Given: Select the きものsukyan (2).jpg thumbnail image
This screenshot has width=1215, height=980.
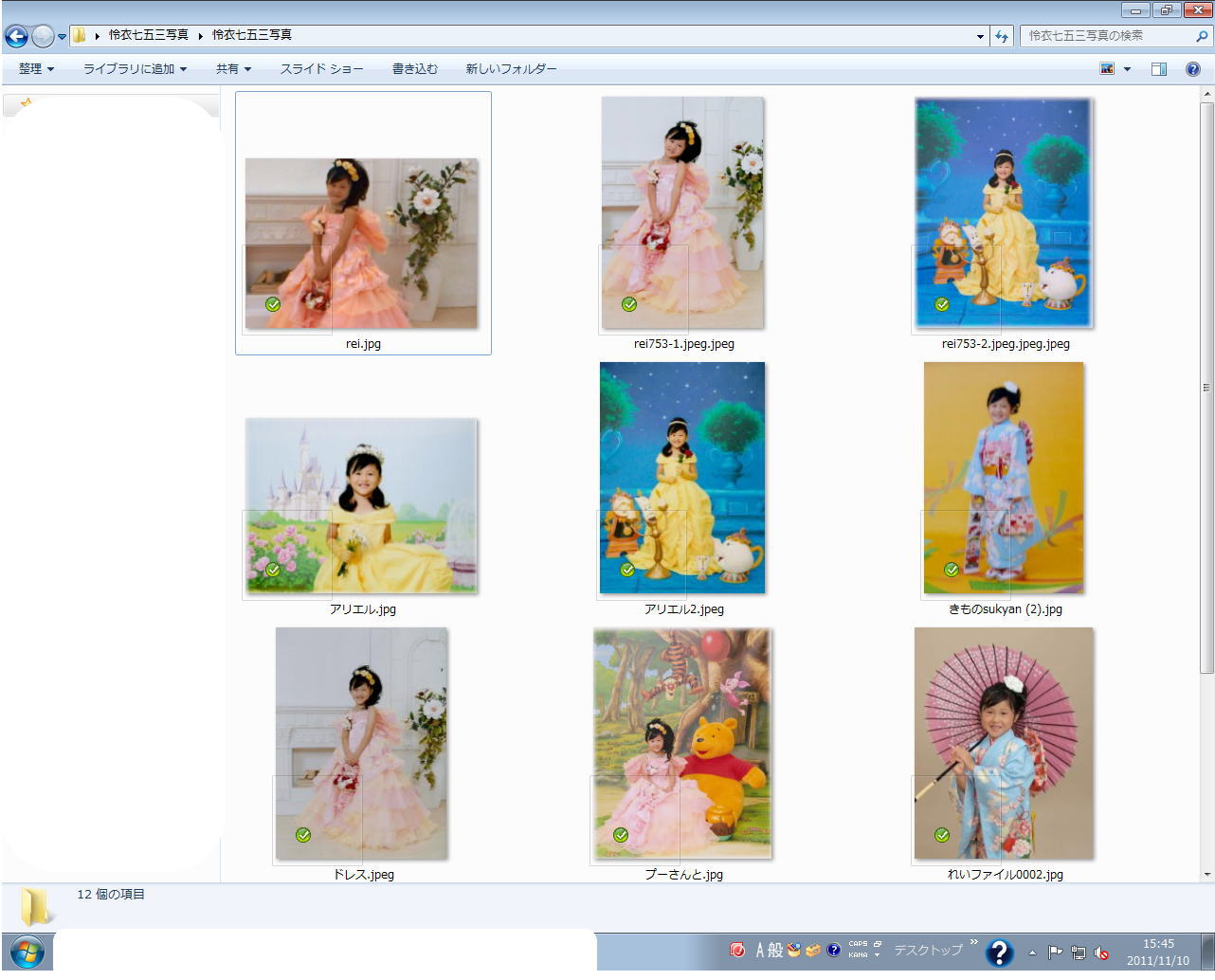Looking at the screenshot, I should [1004, 478].
